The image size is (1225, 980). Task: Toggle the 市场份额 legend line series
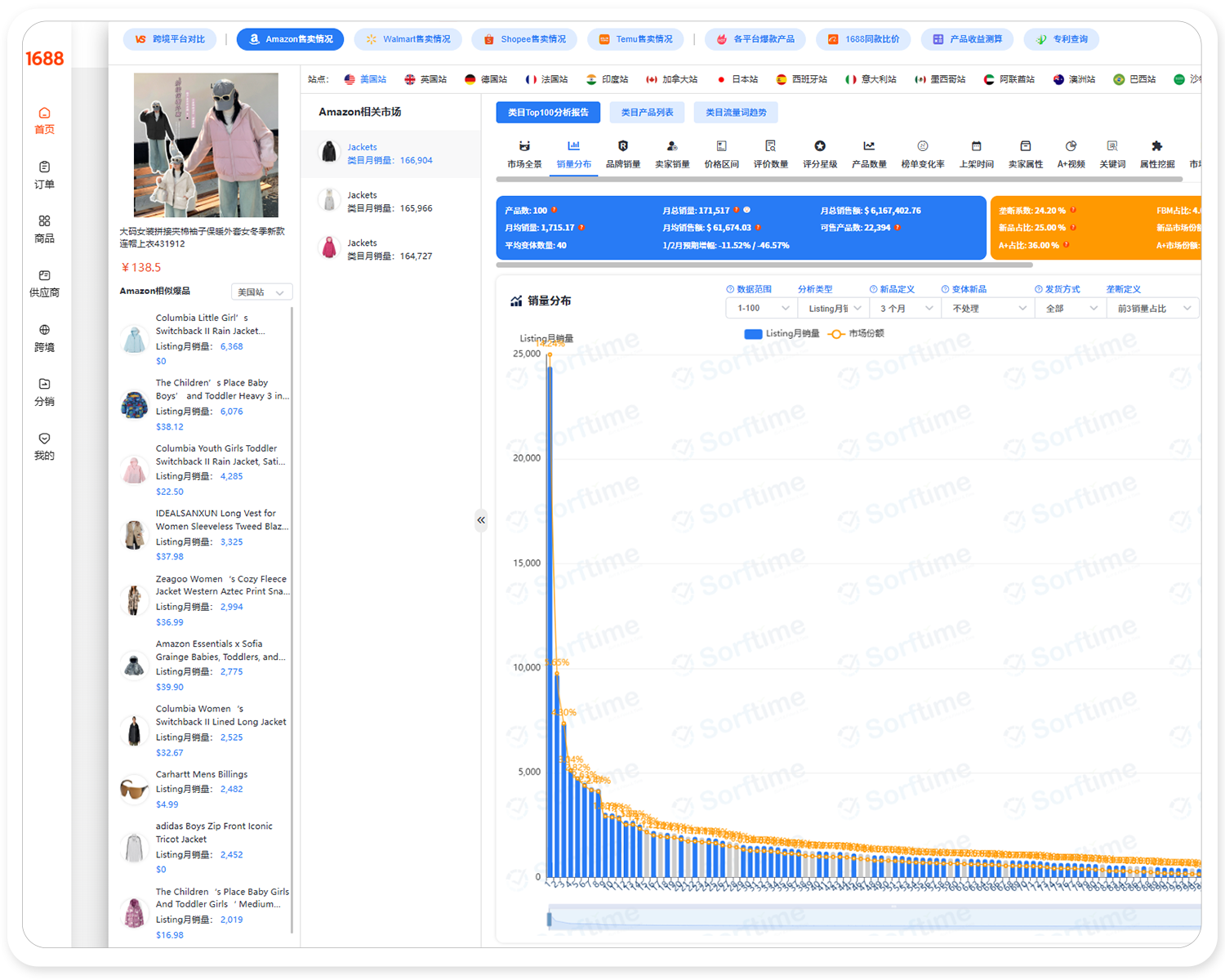(x=856, y=334)
